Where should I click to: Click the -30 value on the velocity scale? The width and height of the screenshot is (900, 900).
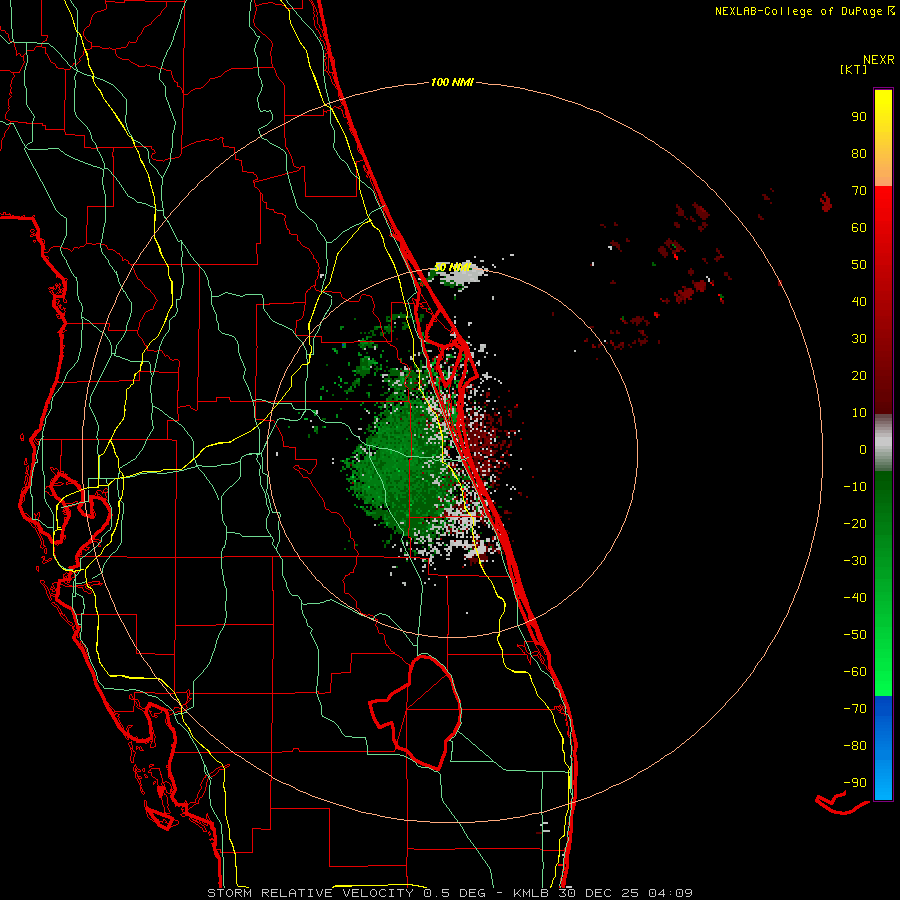(855, 561)
